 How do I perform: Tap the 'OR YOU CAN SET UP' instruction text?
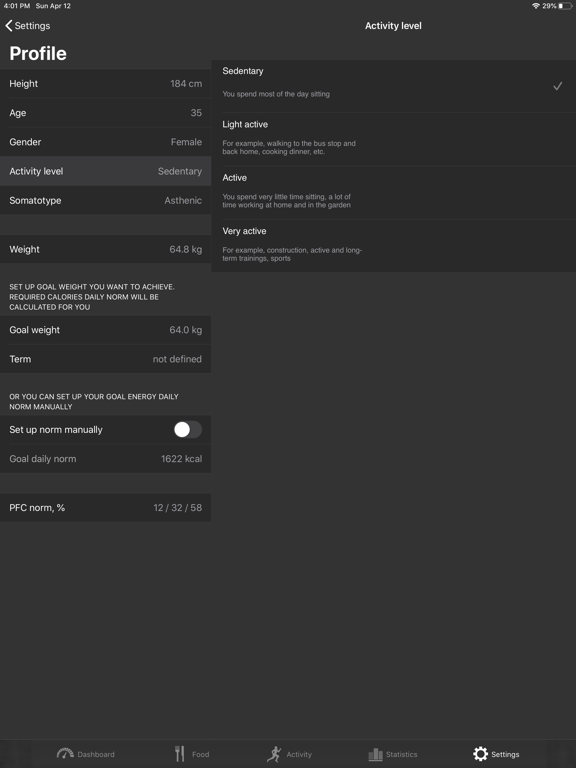click(94, 402)
